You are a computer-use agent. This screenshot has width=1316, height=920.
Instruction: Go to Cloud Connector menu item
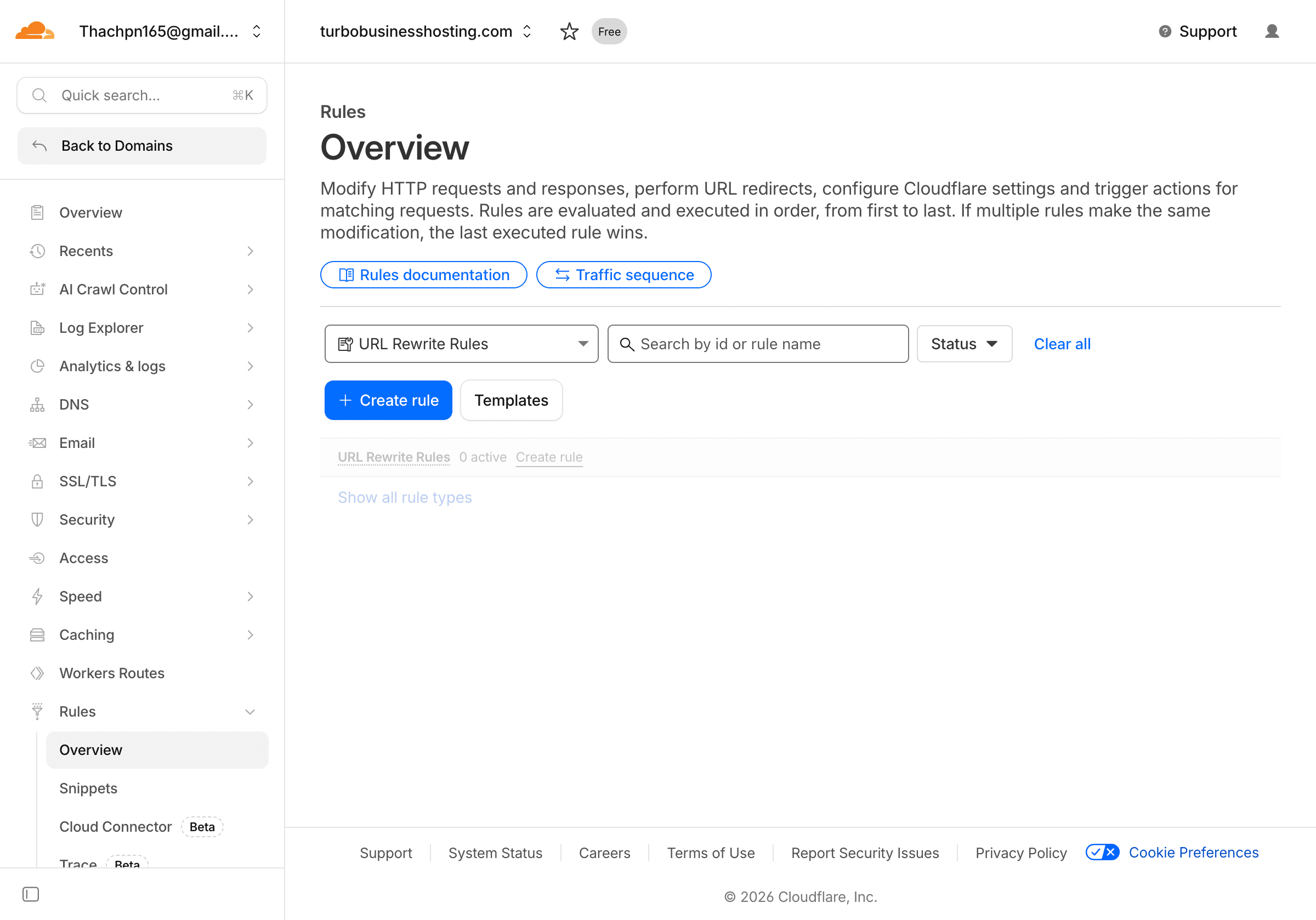116,827
